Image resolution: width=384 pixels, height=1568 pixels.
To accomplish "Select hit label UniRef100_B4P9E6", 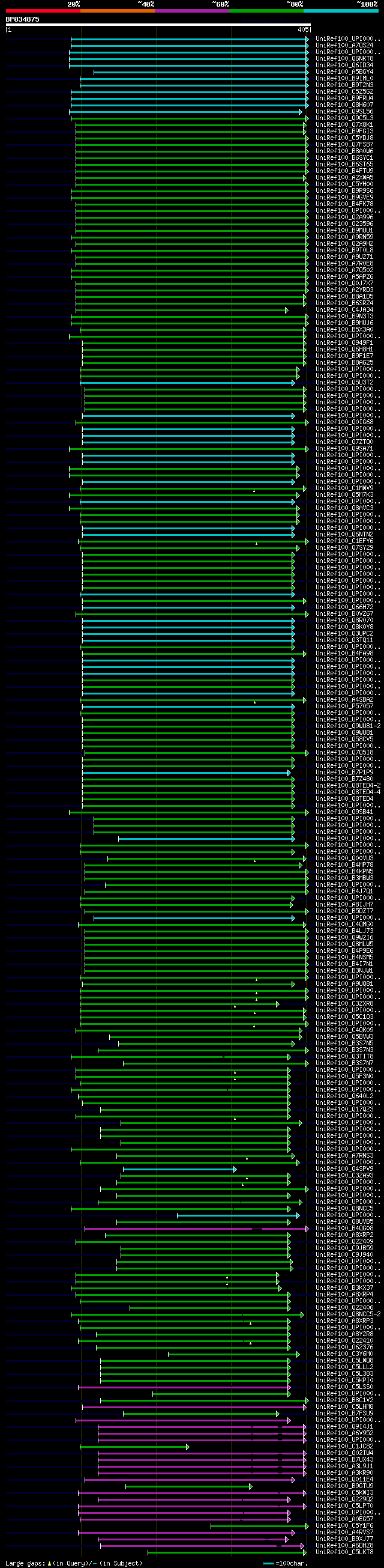I will [344, 951].
